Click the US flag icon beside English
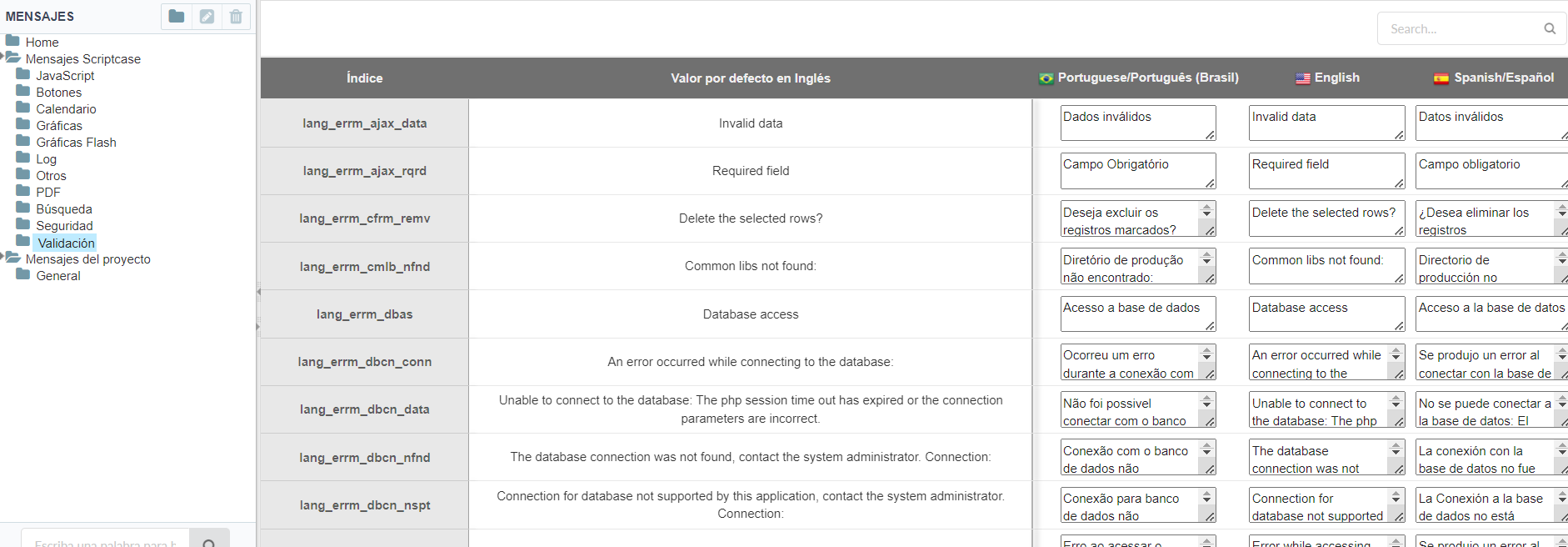The height and width of the screenshot is (547, 1568). coord(1302,78)
